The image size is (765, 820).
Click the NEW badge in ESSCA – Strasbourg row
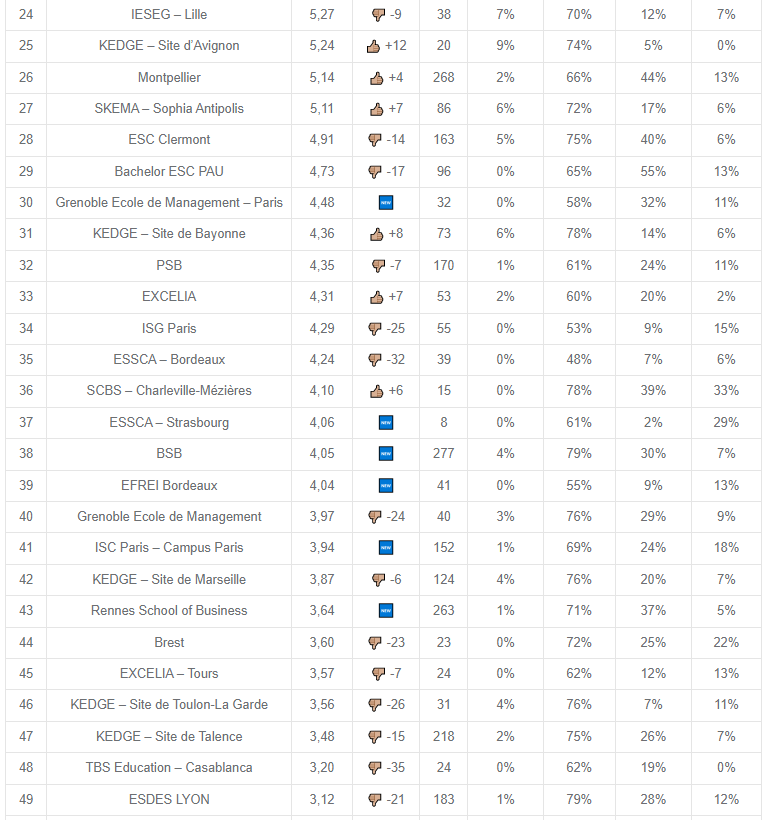click(x=386, y=423)
